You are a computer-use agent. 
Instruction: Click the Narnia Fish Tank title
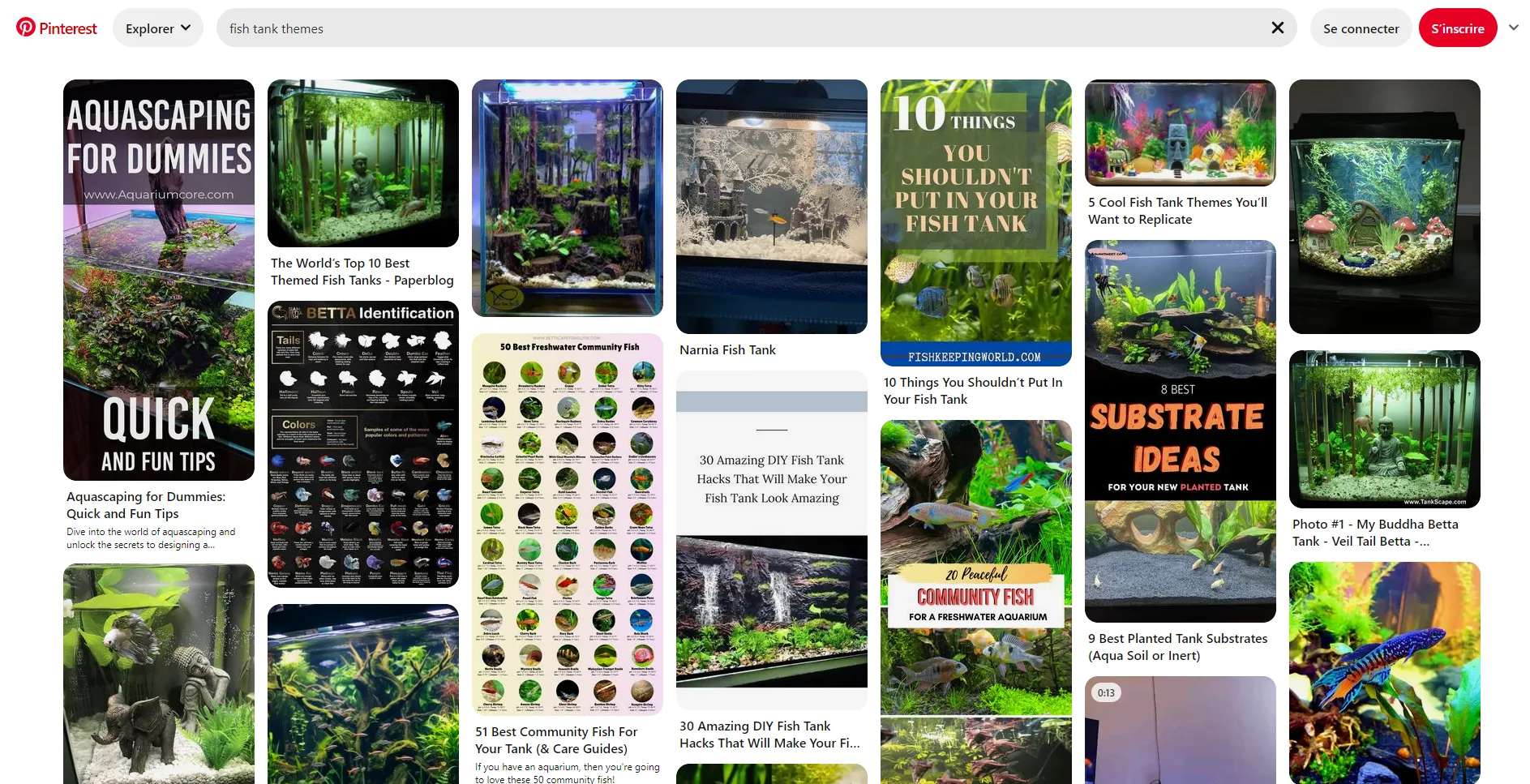click(727, 350)
